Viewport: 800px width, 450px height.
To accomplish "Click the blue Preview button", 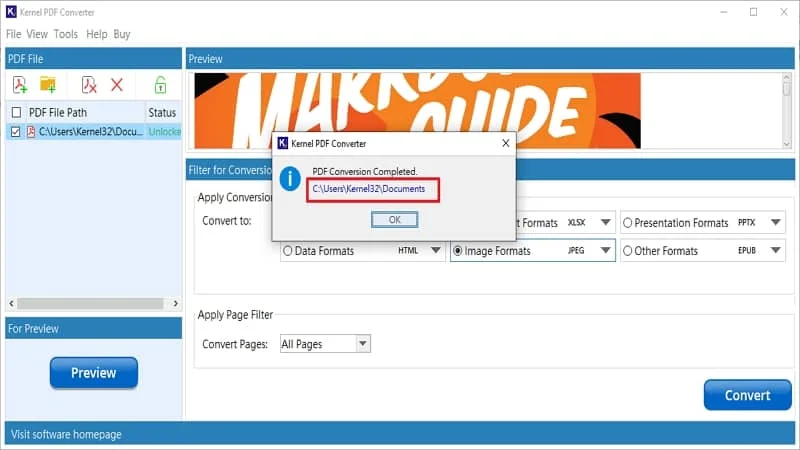I will 94,373.
